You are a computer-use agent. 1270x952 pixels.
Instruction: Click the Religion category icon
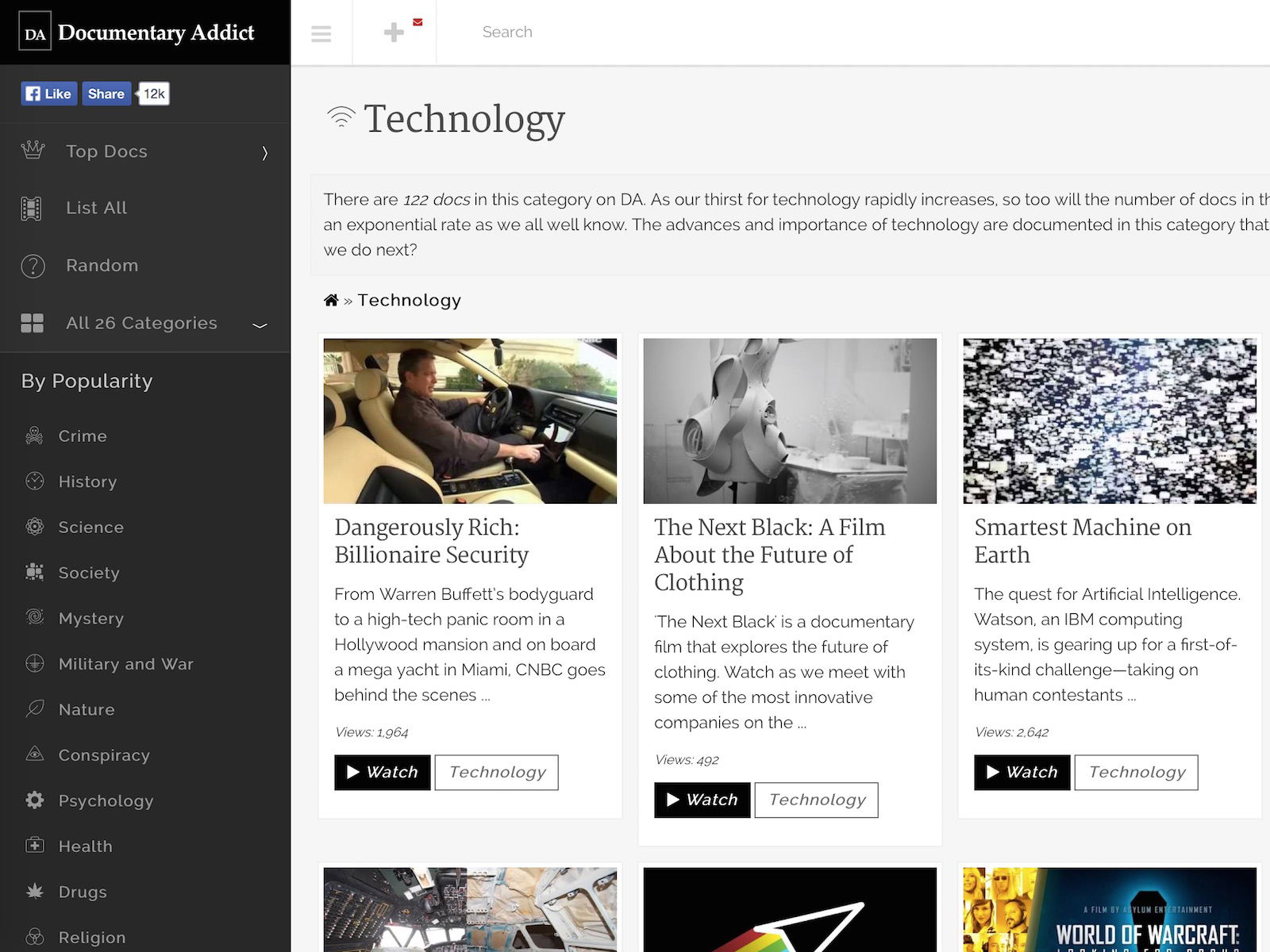coord(34,937)
